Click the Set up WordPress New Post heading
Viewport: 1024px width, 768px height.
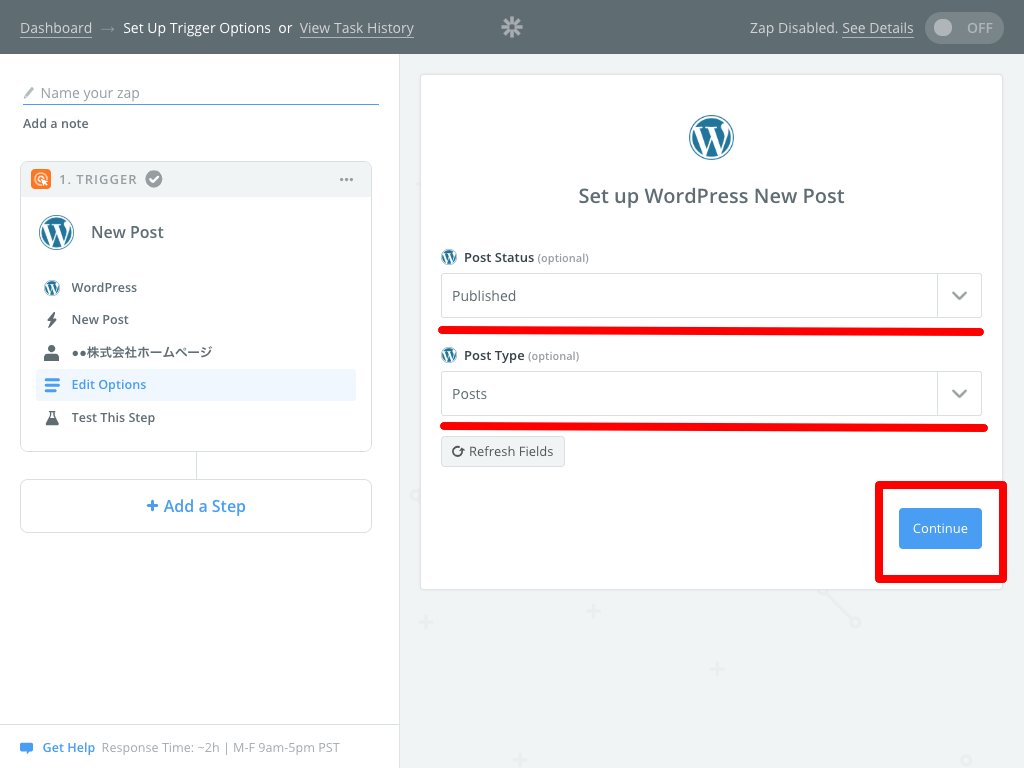[711, 196]
